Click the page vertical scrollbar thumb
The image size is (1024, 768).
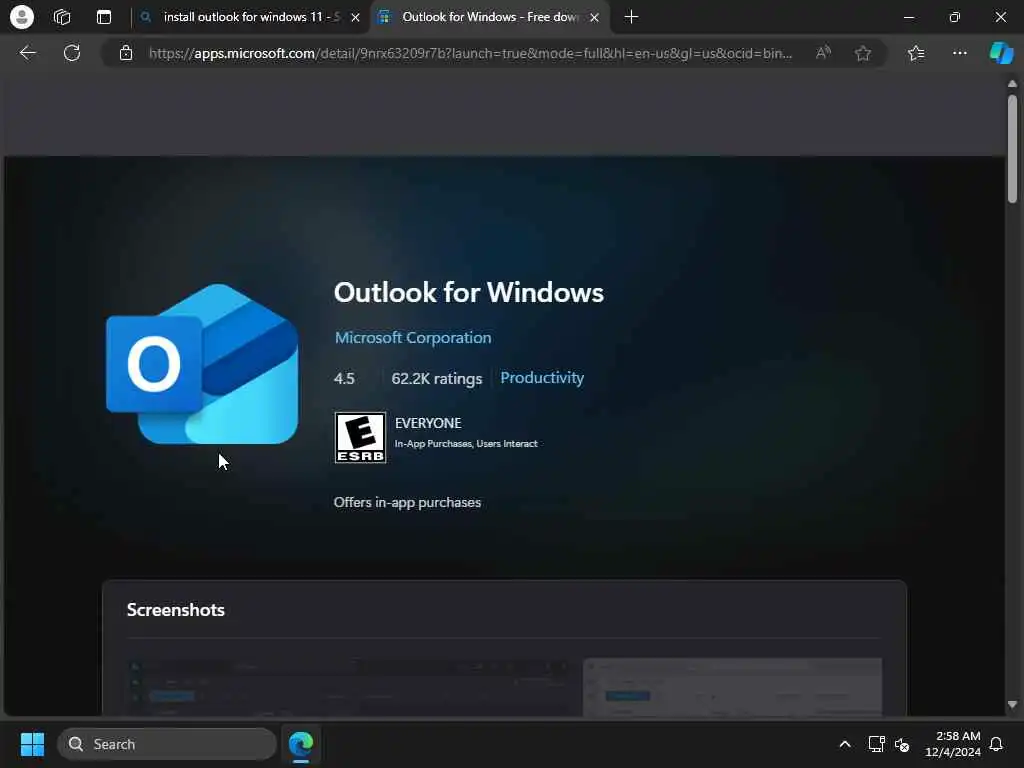pyautogui.click(x=1012, y=149)
